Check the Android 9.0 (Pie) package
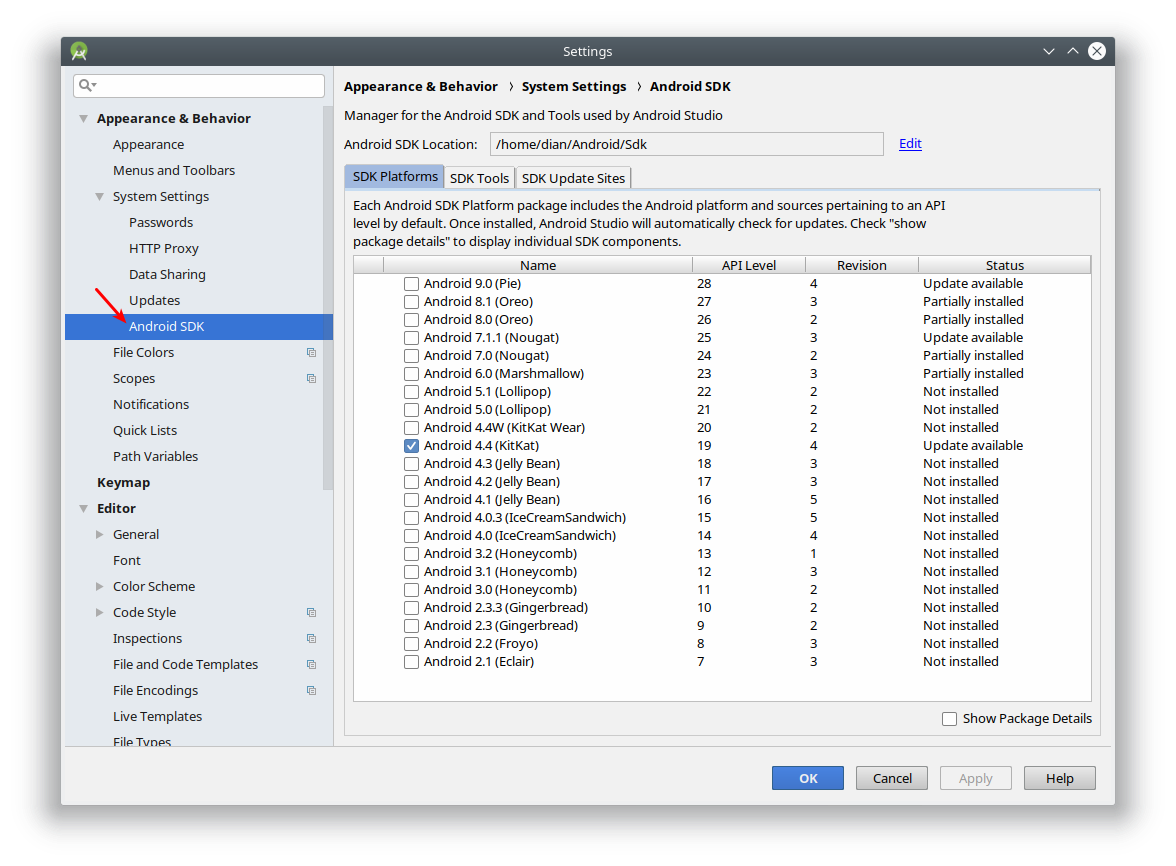The image size is (1176, 866). click(x=411, y=283)
